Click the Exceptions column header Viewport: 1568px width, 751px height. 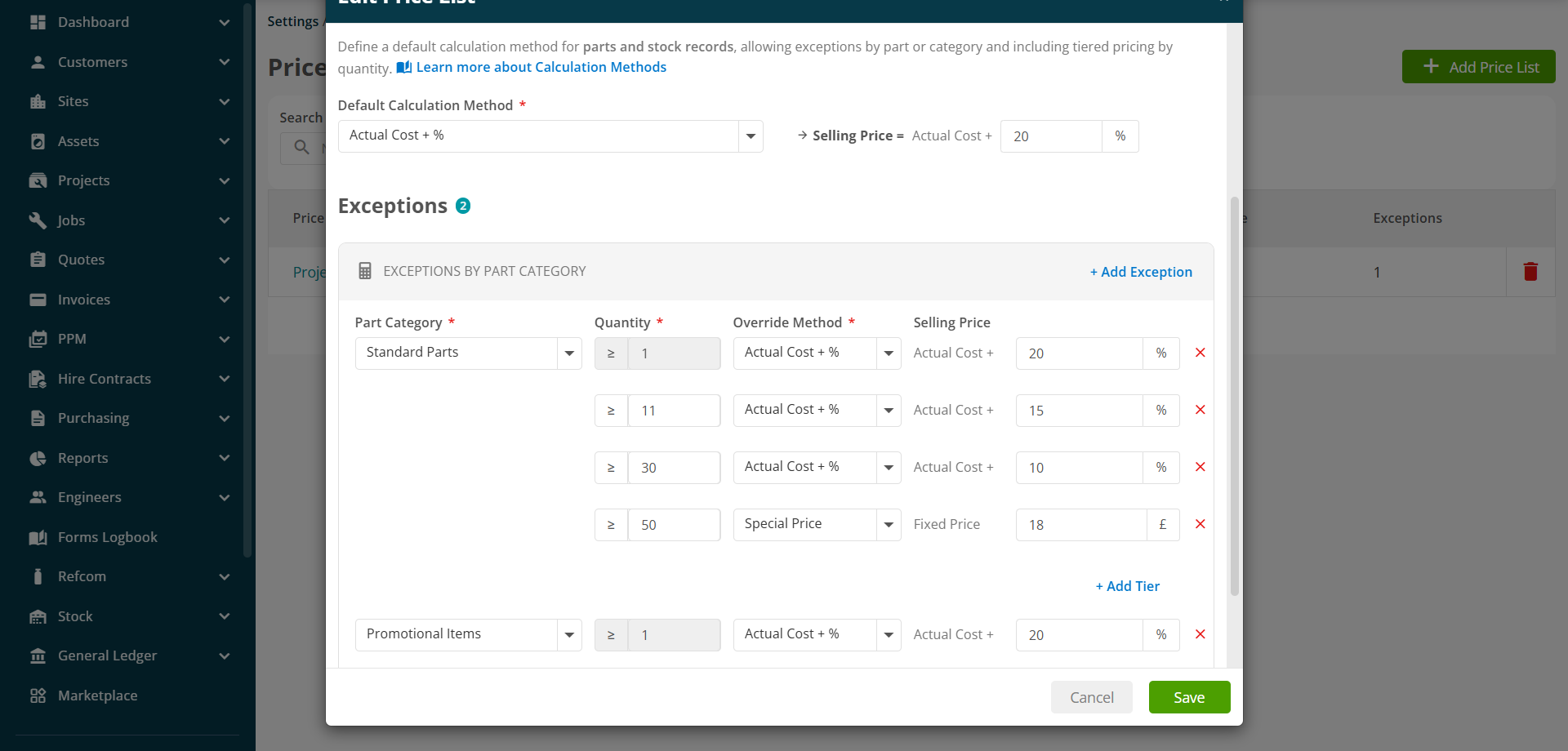pos(1407,218)
